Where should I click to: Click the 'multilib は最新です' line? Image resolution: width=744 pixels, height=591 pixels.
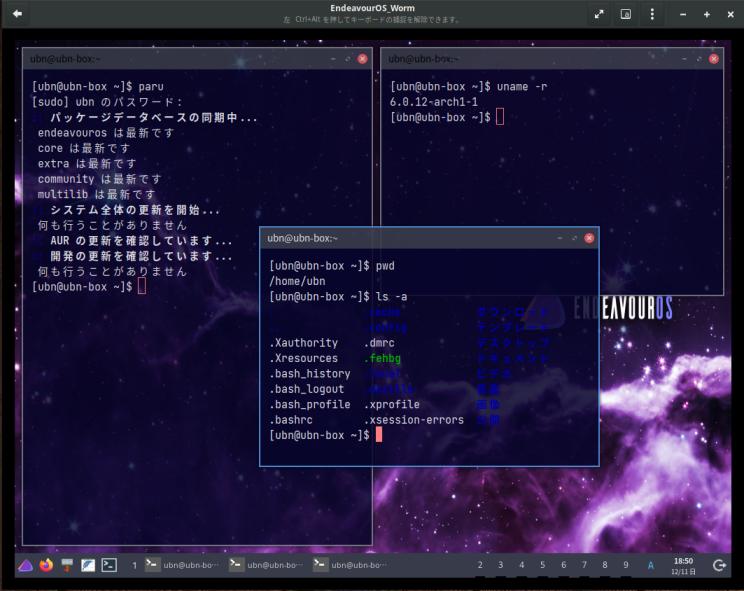coord(96,194)
